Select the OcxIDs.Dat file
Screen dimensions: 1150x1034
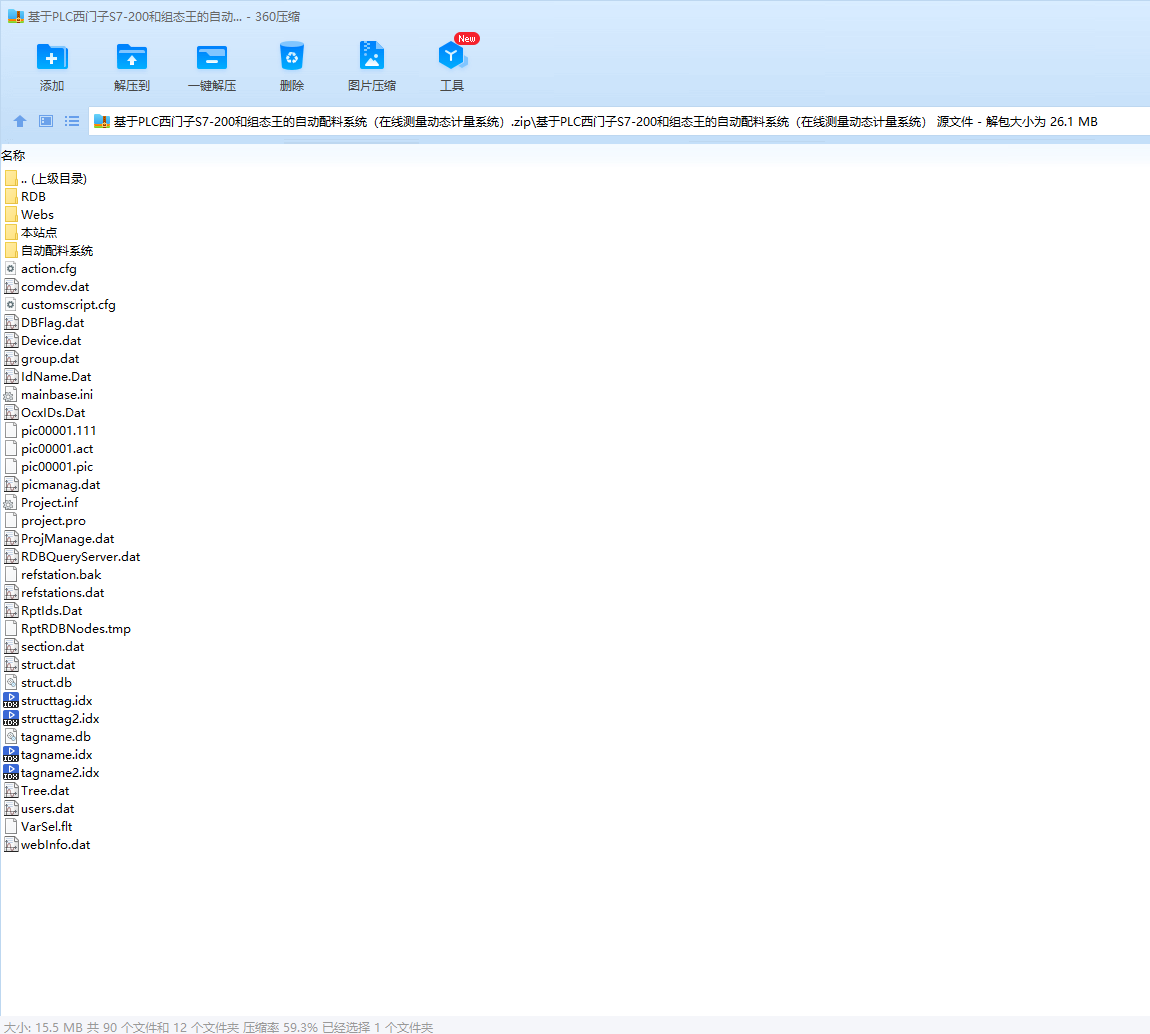point(45,413)
